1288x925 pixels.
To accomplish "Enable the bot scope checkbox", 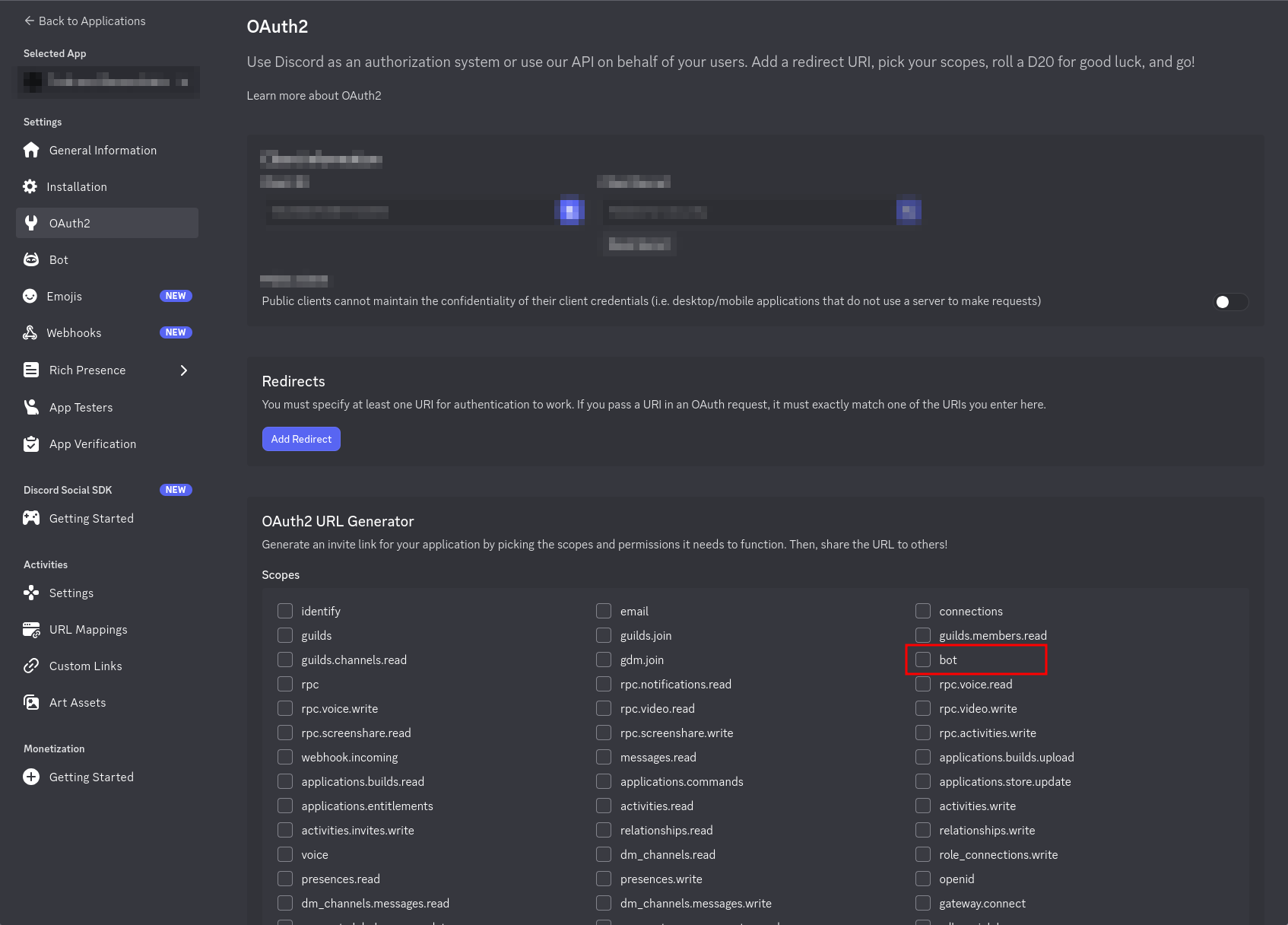I will 923,660.
